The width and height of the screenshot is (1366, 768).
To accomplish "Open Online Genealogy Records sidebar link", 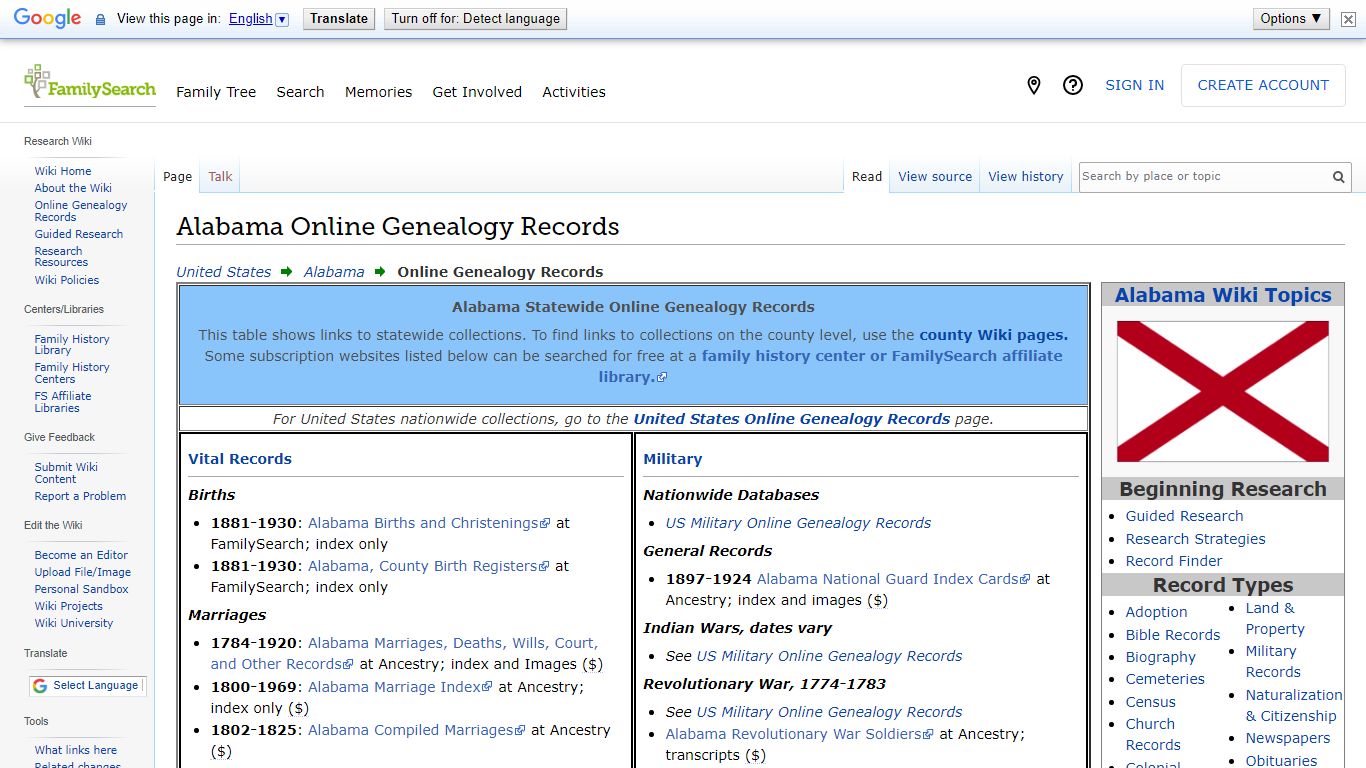I will click(81, 211).
